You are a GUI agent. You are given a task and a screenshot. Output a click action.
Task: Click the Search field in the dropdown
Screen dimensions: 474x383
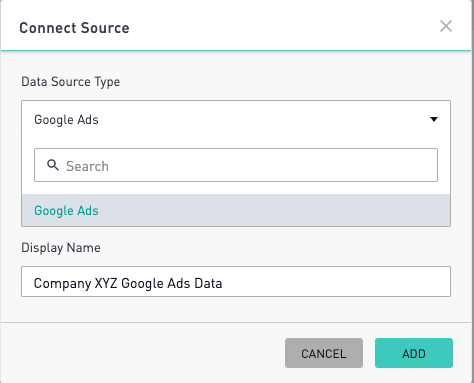pyautogui.click(x=236, y=165)
